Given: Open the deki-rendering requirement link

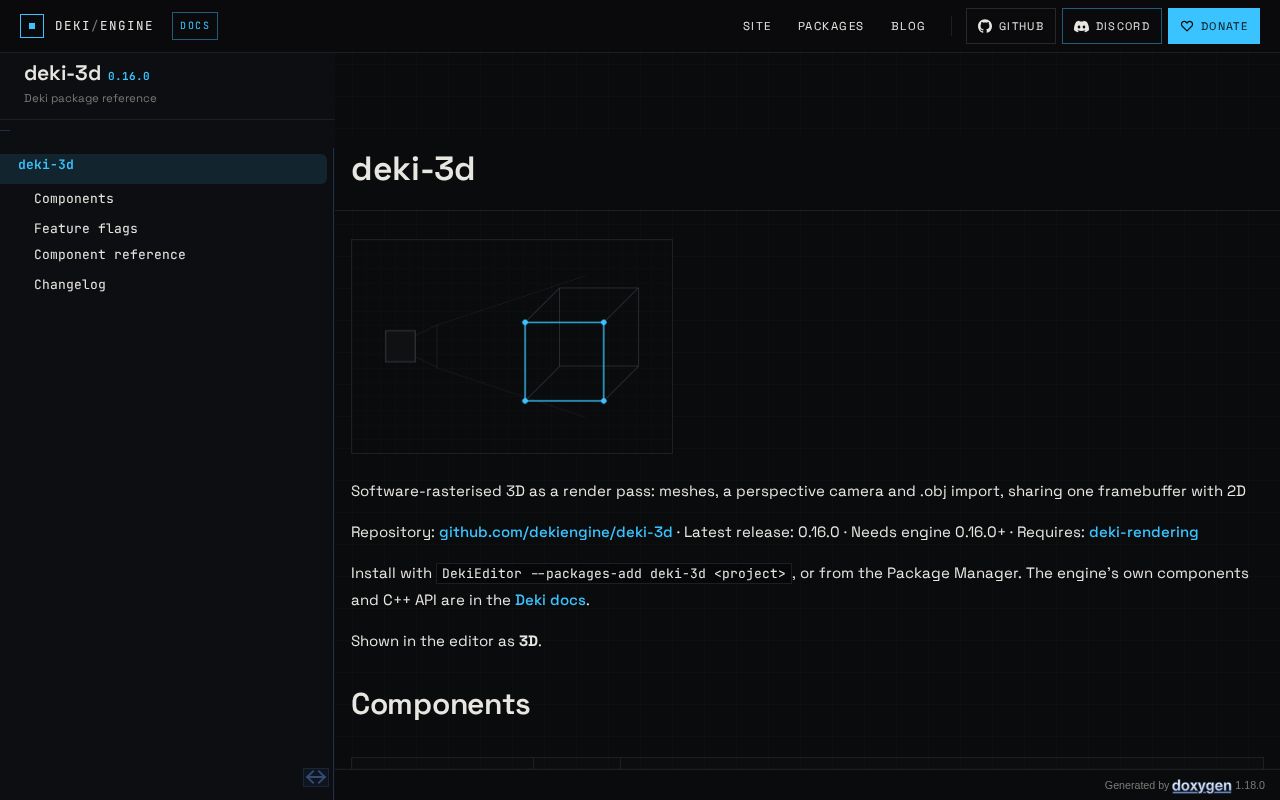Looking at the screenshot, I should coord(1144,532).
